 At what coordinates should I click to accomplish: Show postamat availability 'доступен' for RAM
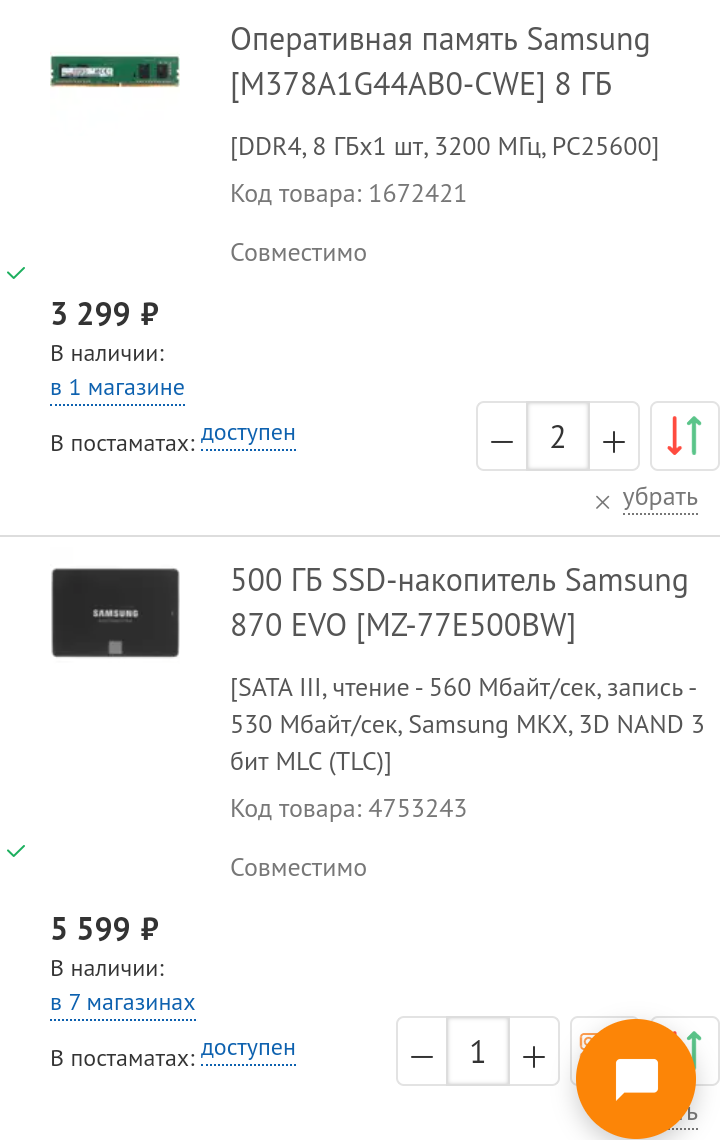(248, 434)
